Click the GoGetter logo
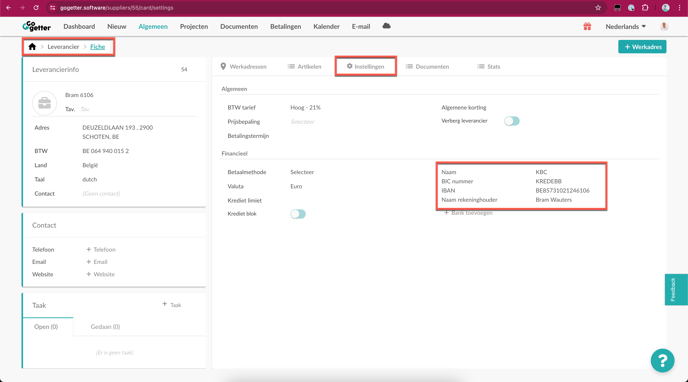This screenshot has width=688, height=382. pos(36,26)
